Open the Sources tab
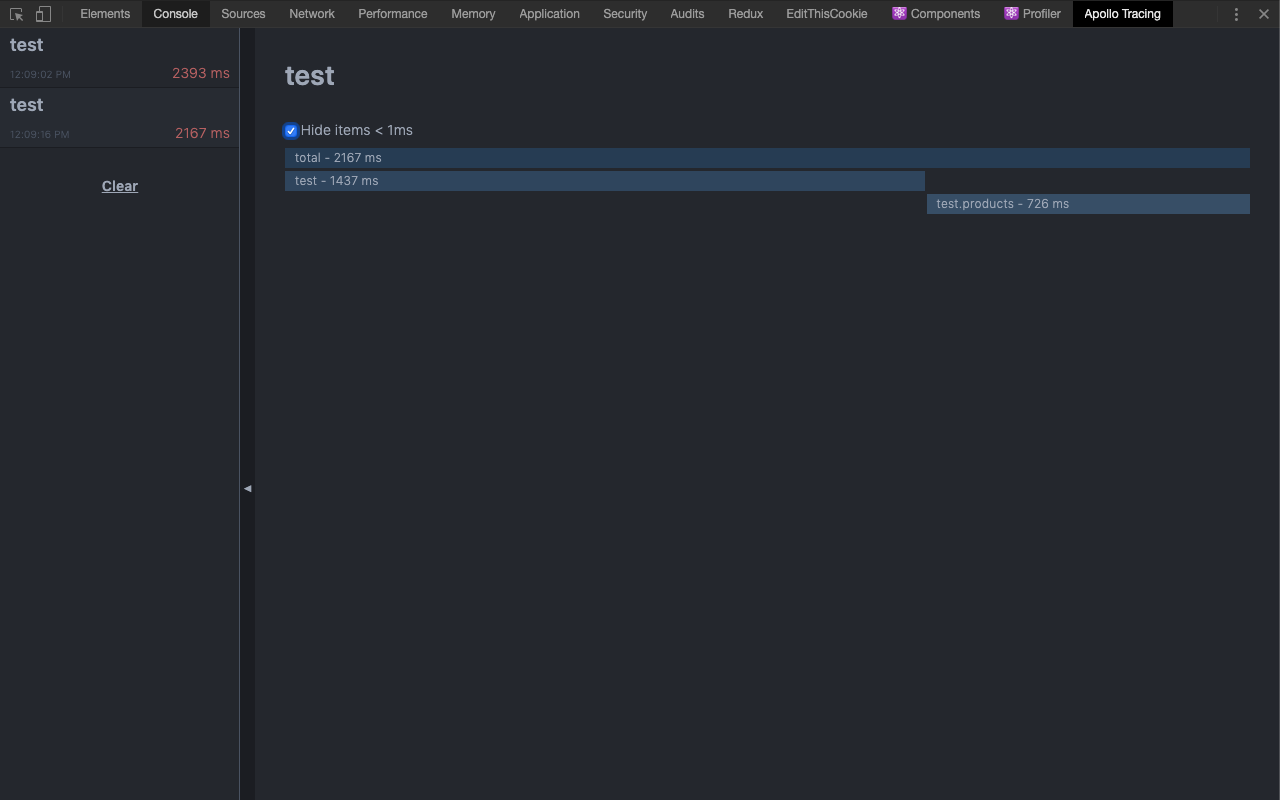The height and width of the screenshot is (800, 1280). click(x=243, y=14)
